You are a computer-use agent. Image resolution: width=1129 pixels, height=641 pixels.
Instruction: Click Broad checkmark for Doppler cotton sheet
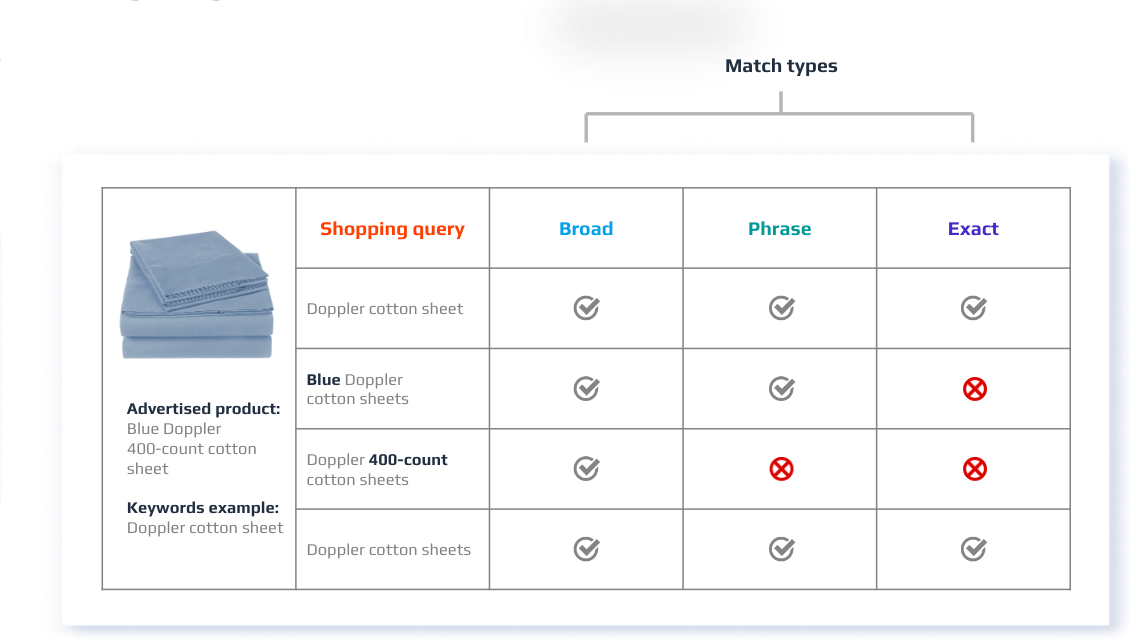[586, 308]
